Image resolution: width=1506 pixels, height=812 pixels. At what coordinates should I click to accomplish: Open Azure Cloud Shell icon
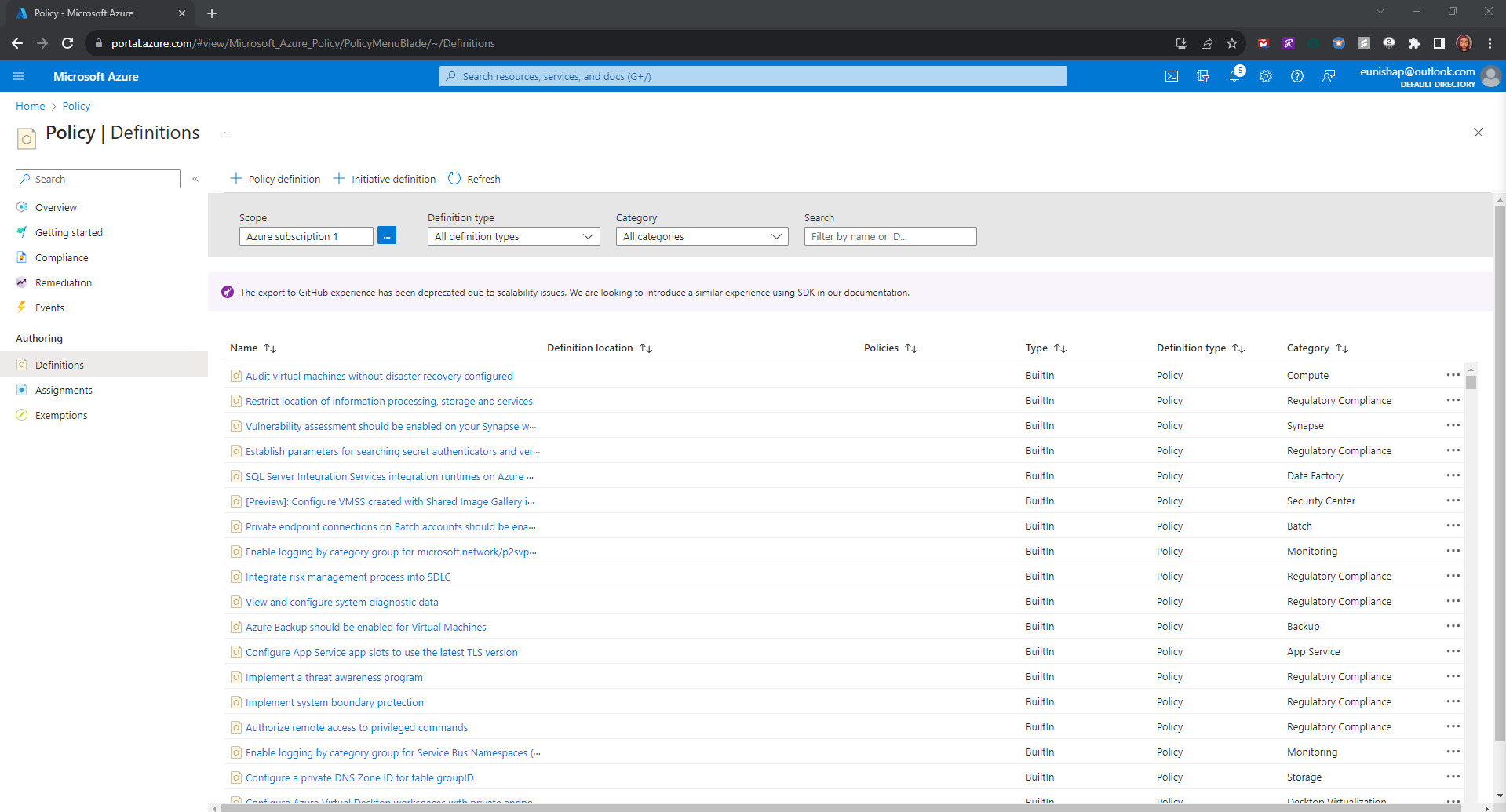pyautogui.click(x=1171, y=76)
